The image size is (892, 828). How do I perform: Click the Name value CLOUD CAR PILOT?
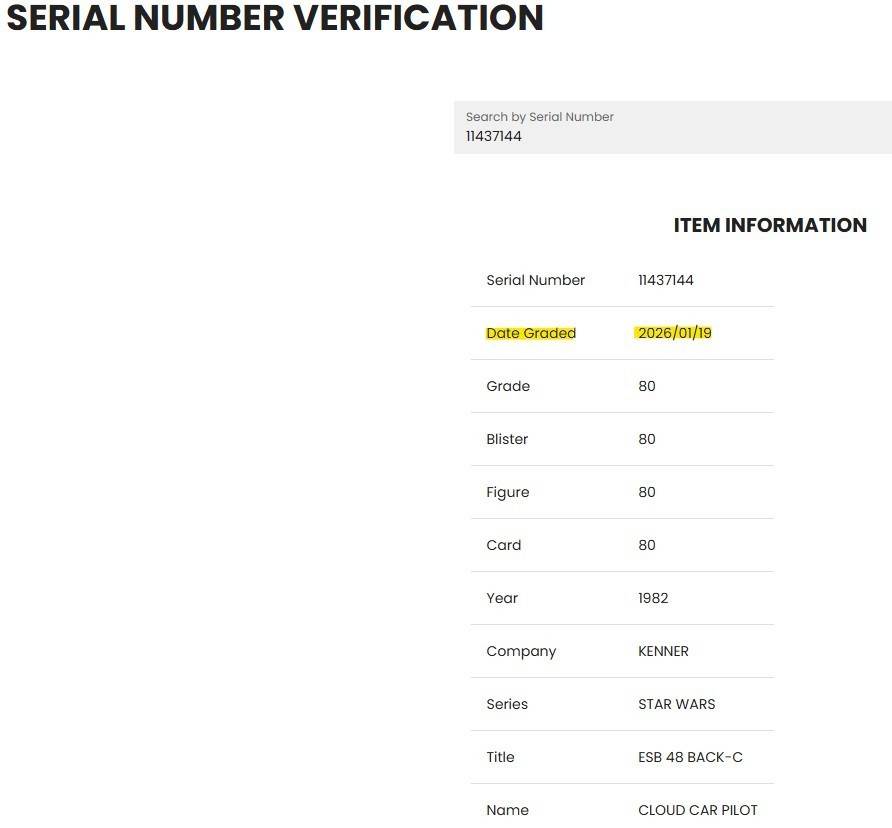697,810
